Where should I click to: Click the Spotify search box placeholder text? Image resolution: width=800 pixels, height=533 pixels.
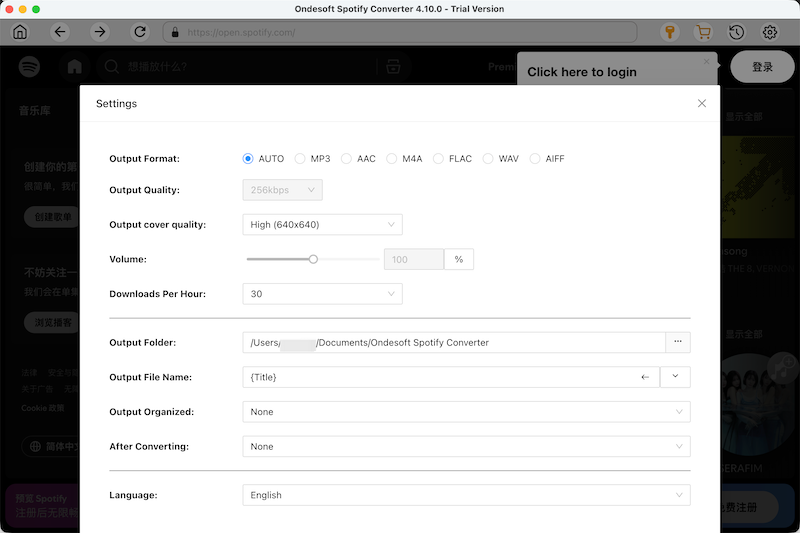click(x=157, y=67)
